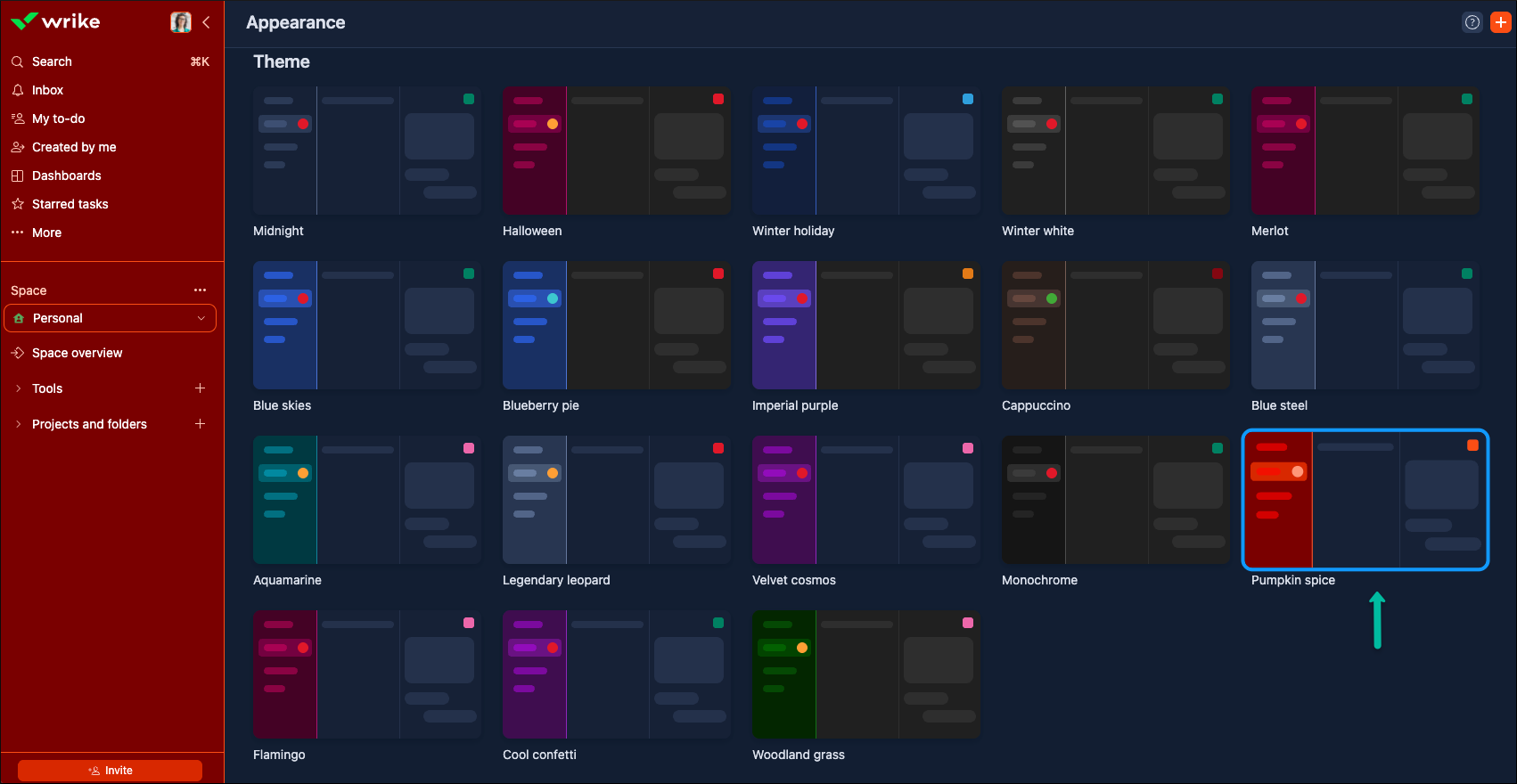1517x784 pixels.
Task: Expand Projects and folders section
Action: (x=19, y=424)
